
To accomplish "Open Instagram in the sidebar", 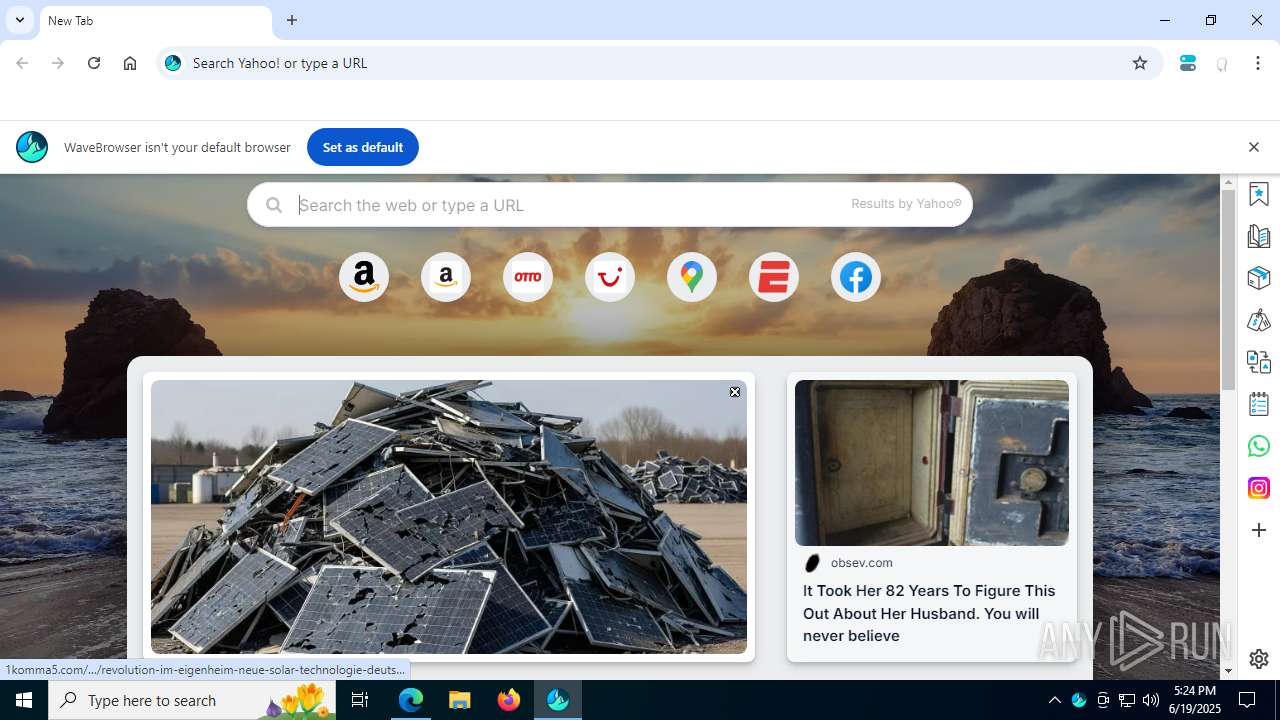I will click(1259, 488).
